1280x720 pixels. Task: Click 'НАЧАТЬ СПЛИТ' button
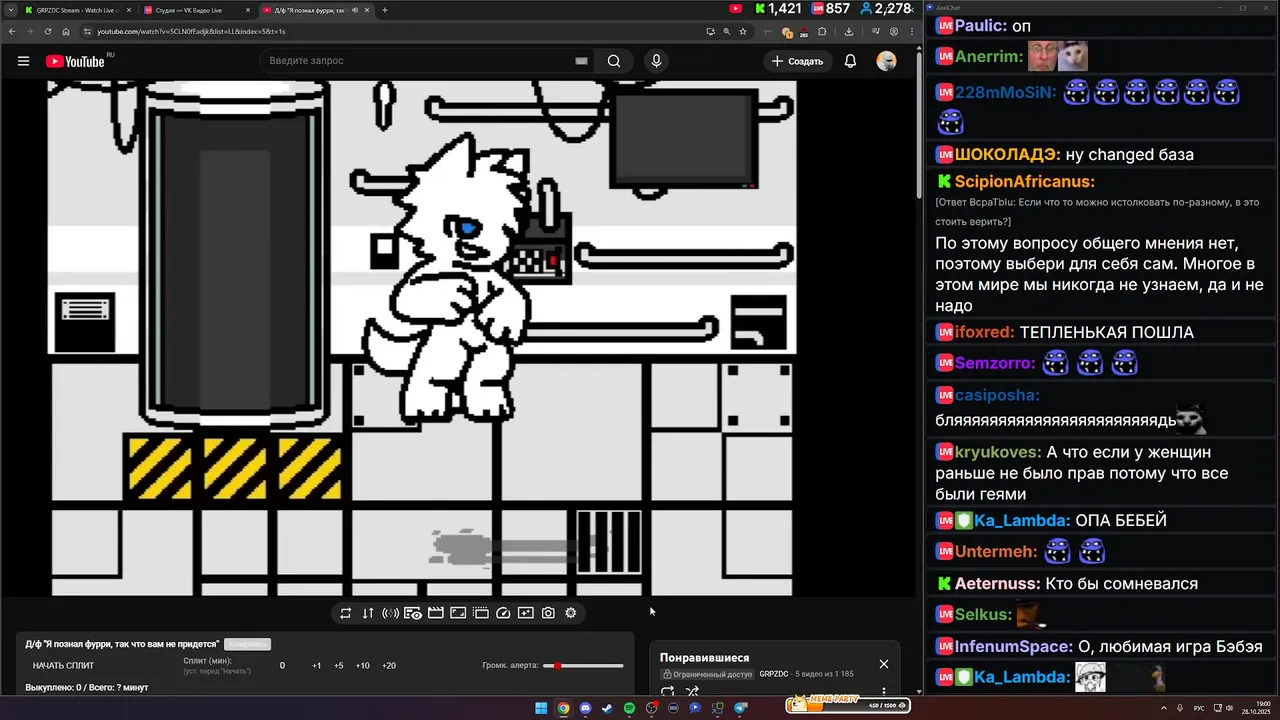tap(63, 666)
